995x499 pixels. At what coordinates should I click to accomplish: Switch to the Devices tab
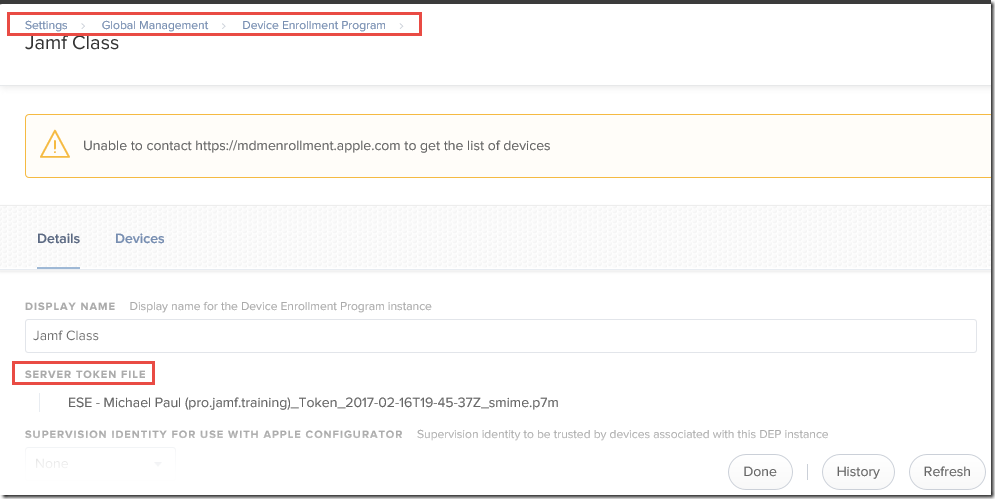coord(140,239)
